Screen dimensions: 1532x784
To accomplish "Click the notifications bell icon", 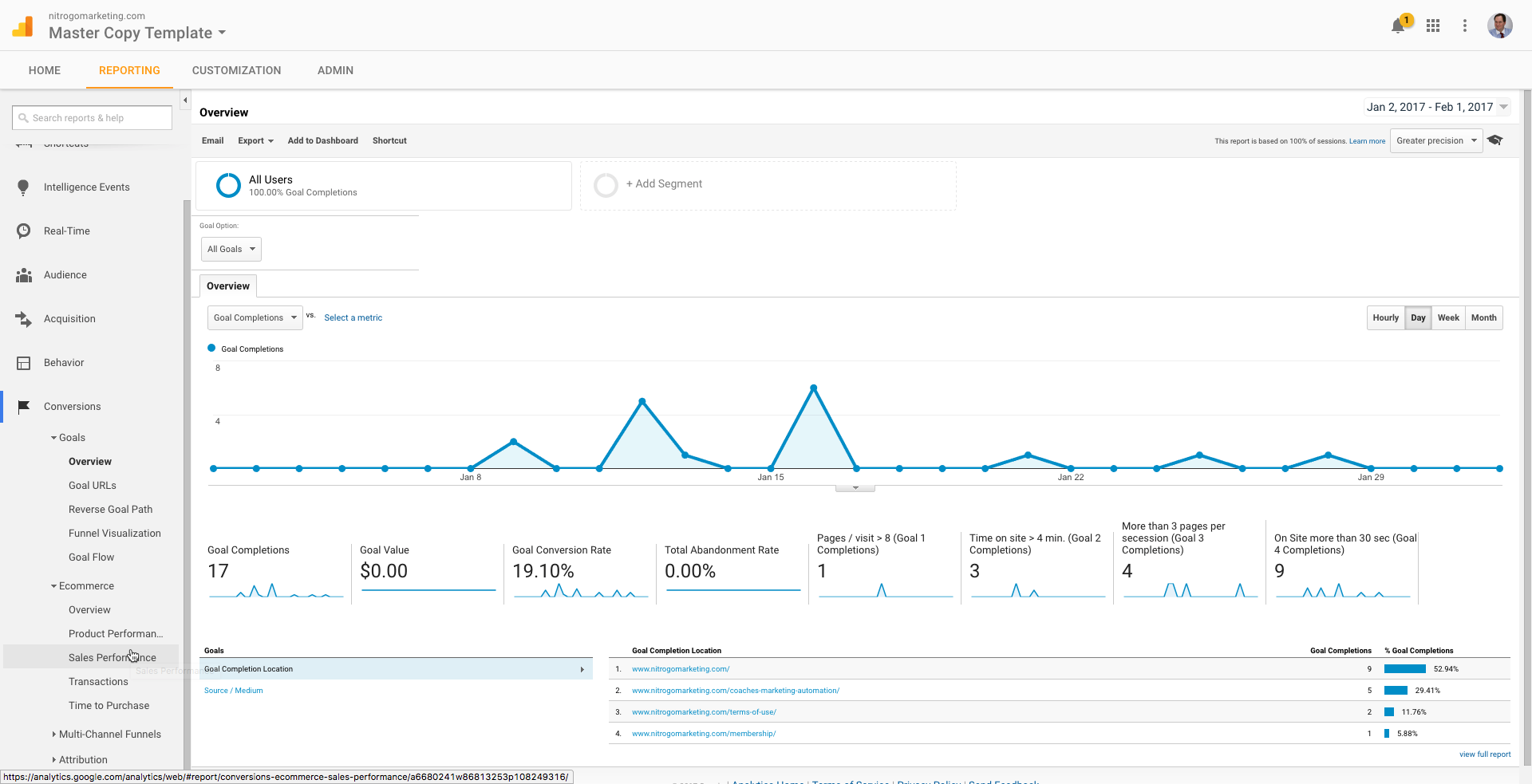I will click(1398, 26).
